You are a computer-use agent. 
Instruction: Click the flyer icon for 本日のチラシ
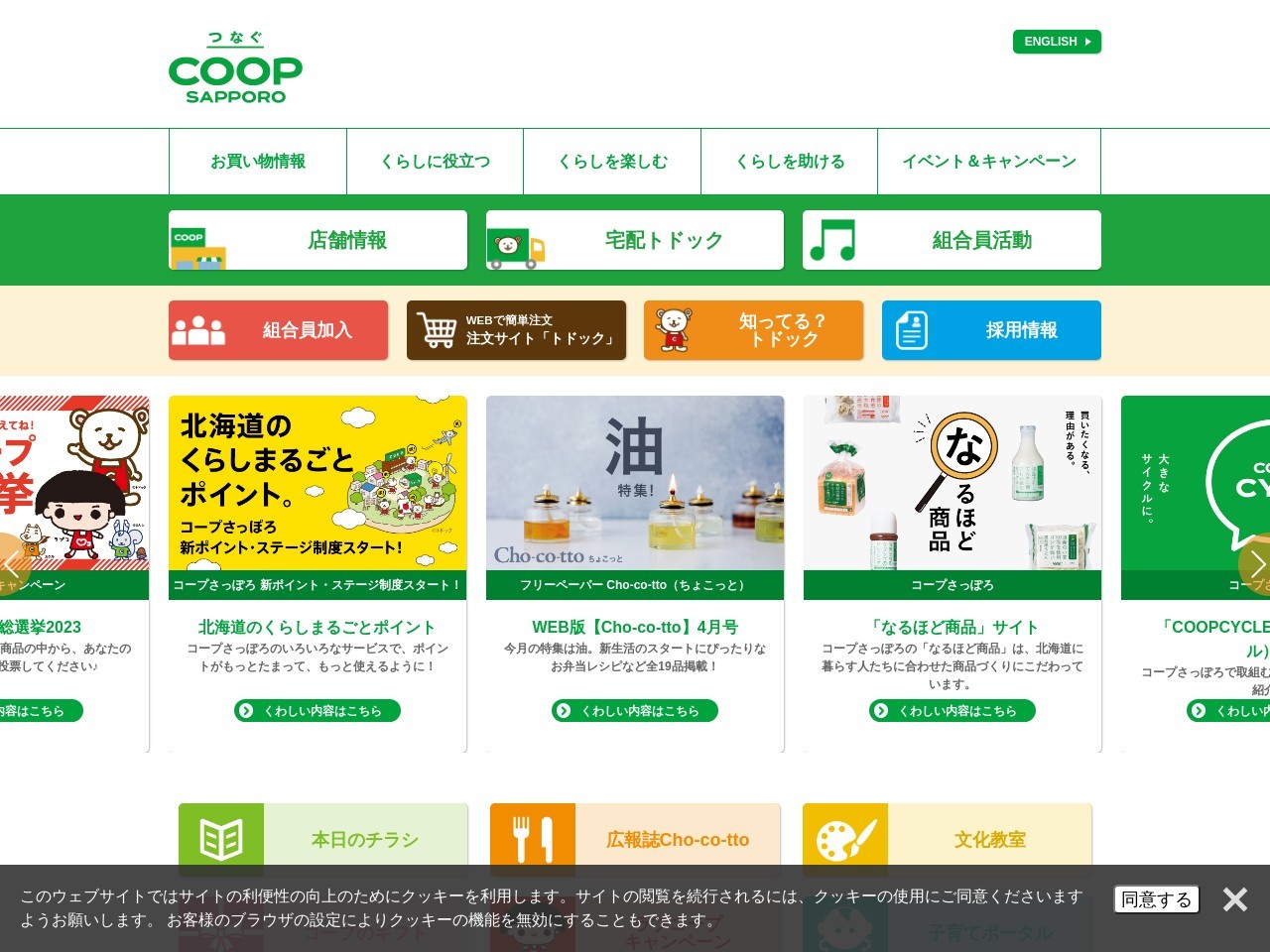[221, 840]
